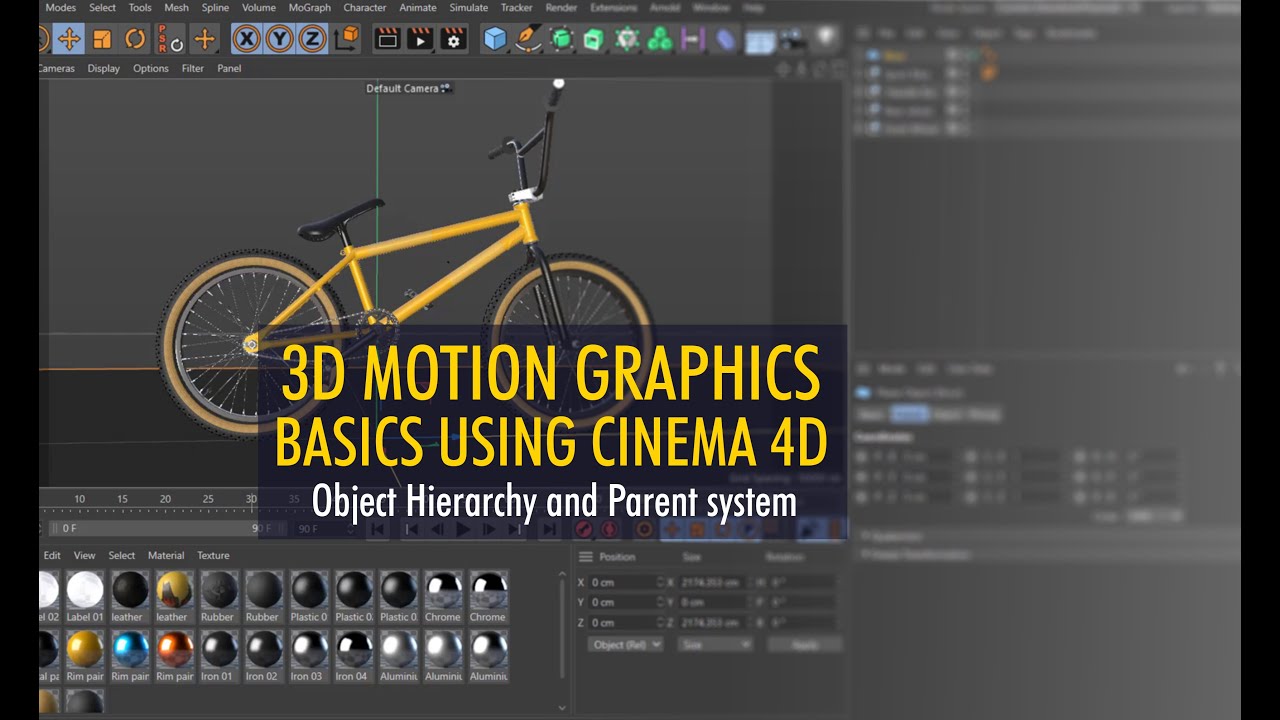Screen dimensions: 1280x720
Task: Add a Light object from toolbar
Action: pyautogui.click(x=825, y=39)
